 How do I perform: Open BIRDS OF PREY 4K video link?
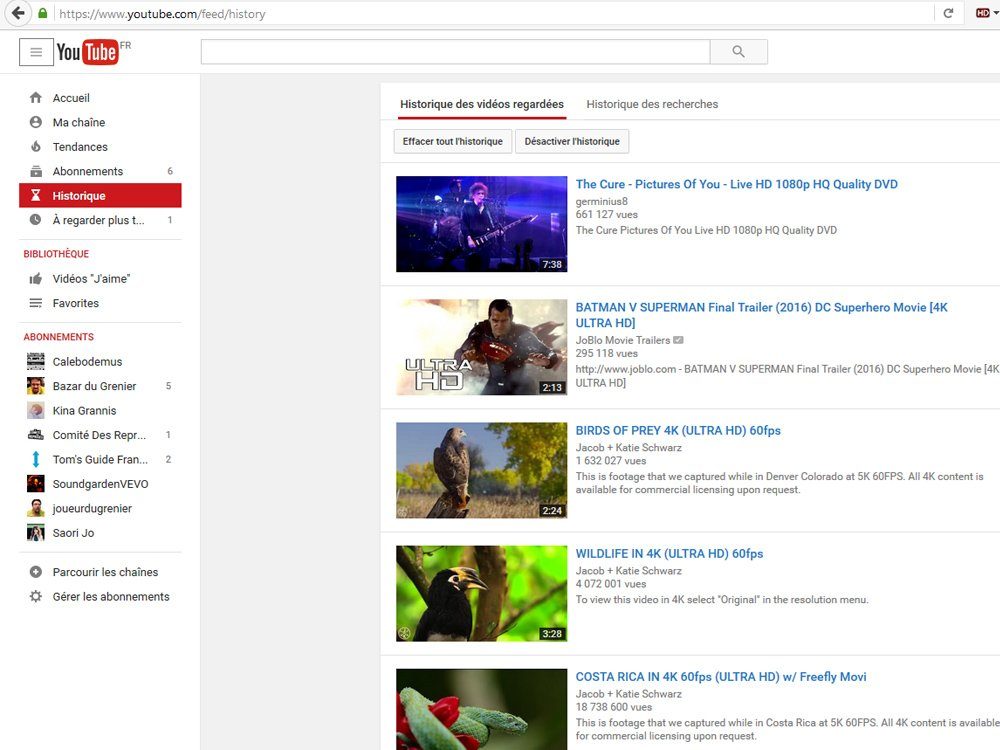[x=678, y=430]
